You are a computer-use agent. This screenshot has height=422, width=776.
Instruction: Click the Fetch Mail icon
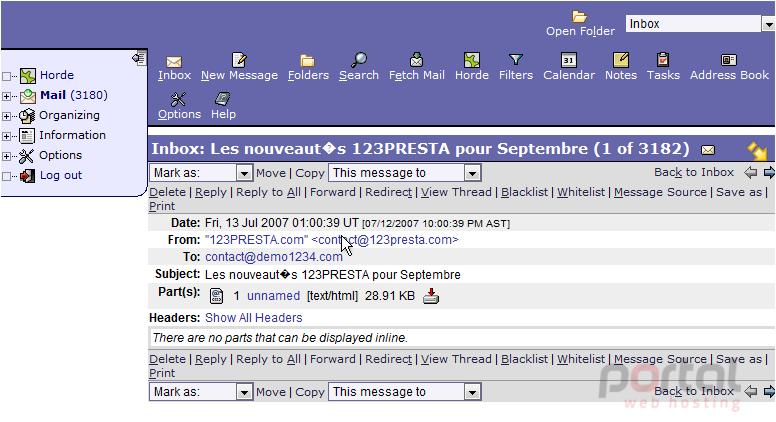[416, 60]
